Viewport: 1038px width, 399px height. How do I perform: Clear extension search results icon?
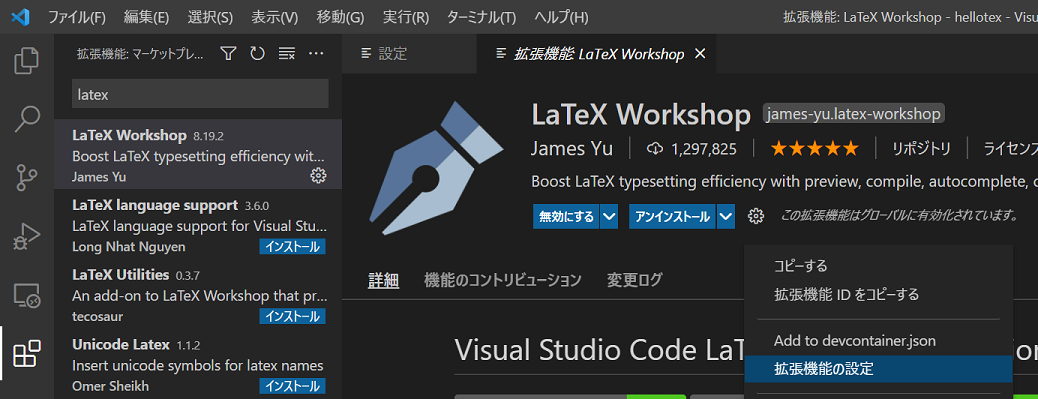[x=287, y=54]
